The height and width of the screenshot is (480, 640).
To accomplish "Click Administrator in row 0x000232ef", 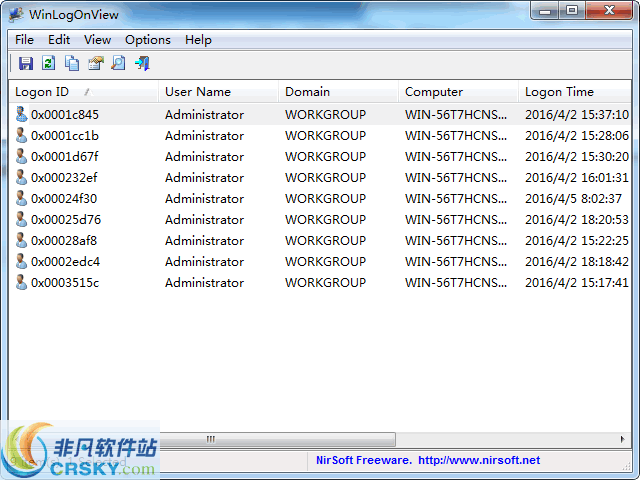I will point(204,178).
